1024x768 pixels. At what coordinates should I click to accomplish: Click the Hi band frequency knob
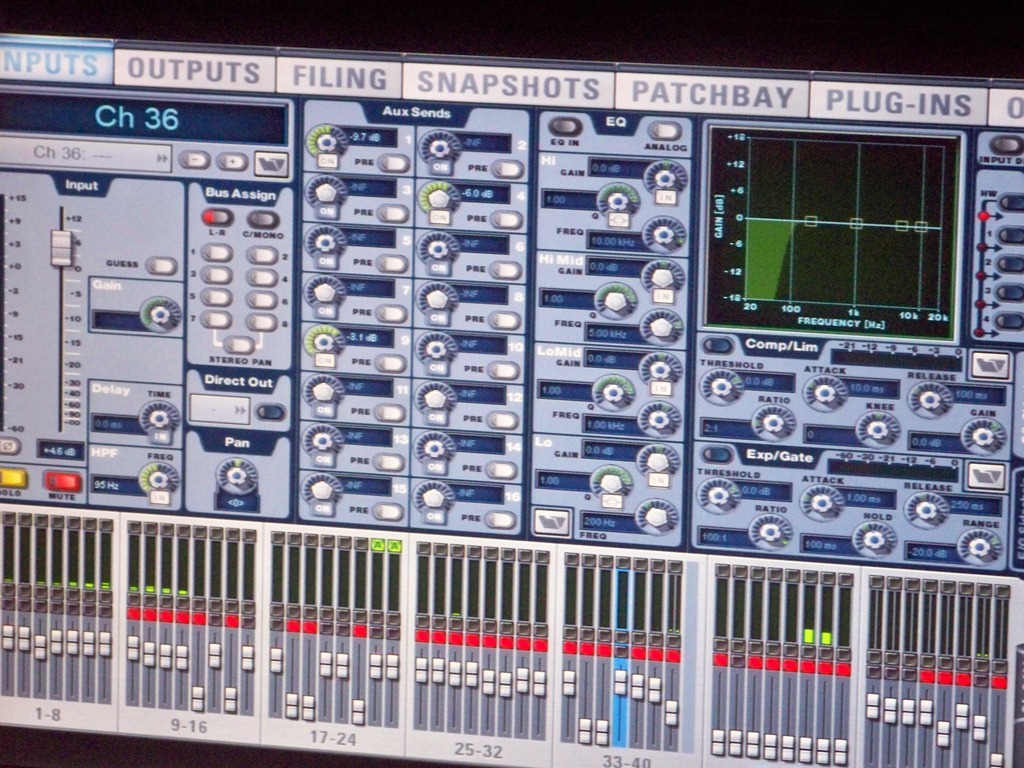click(x=664, y=233)
